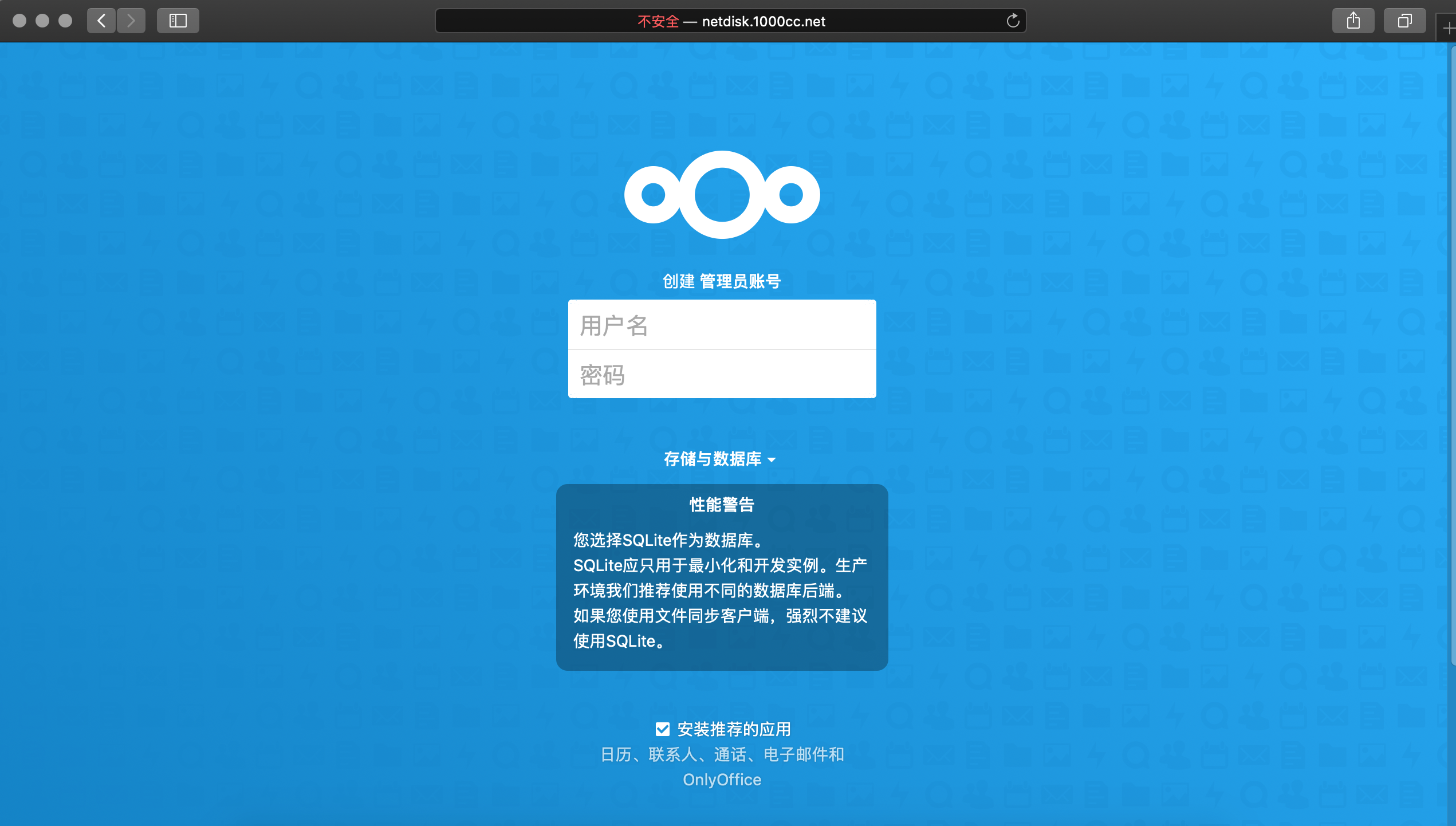Show all tabs overview icon
The image size is (1456, 826).
click(1404, 21)
